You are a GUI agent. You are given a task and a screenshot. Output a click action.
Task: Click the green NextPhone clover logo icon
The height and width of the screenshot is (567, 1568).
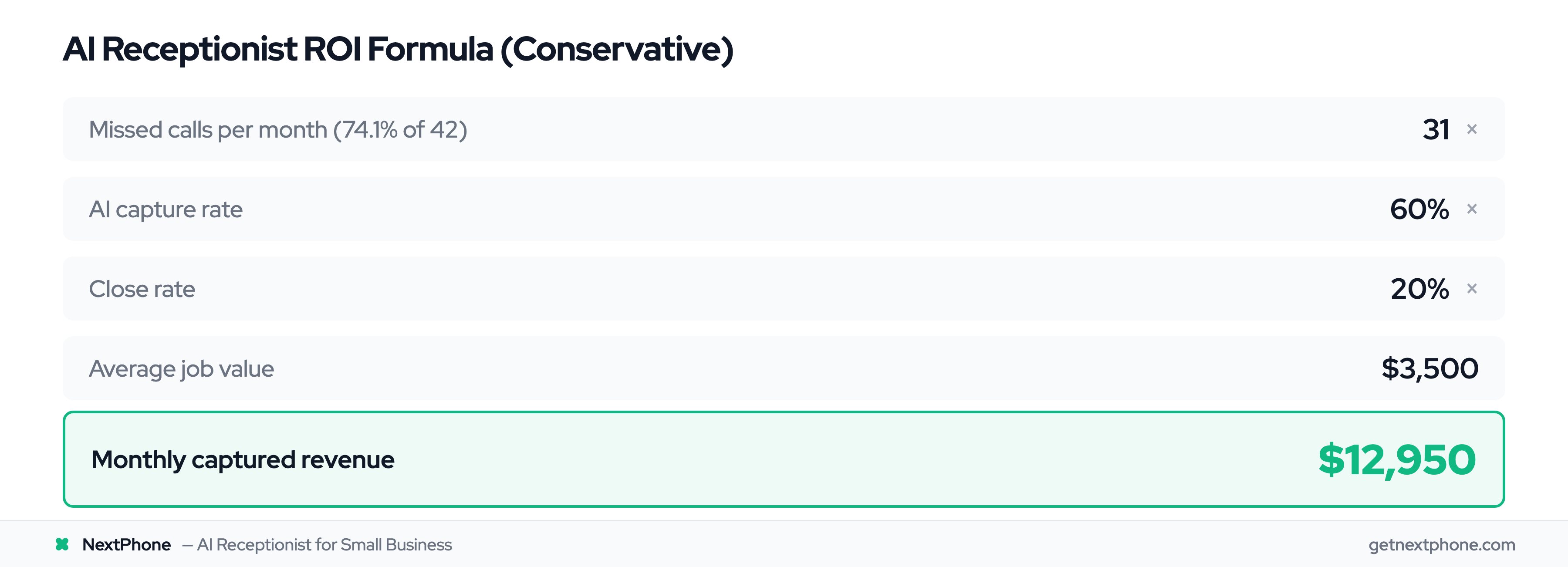(x=62, y=544)
